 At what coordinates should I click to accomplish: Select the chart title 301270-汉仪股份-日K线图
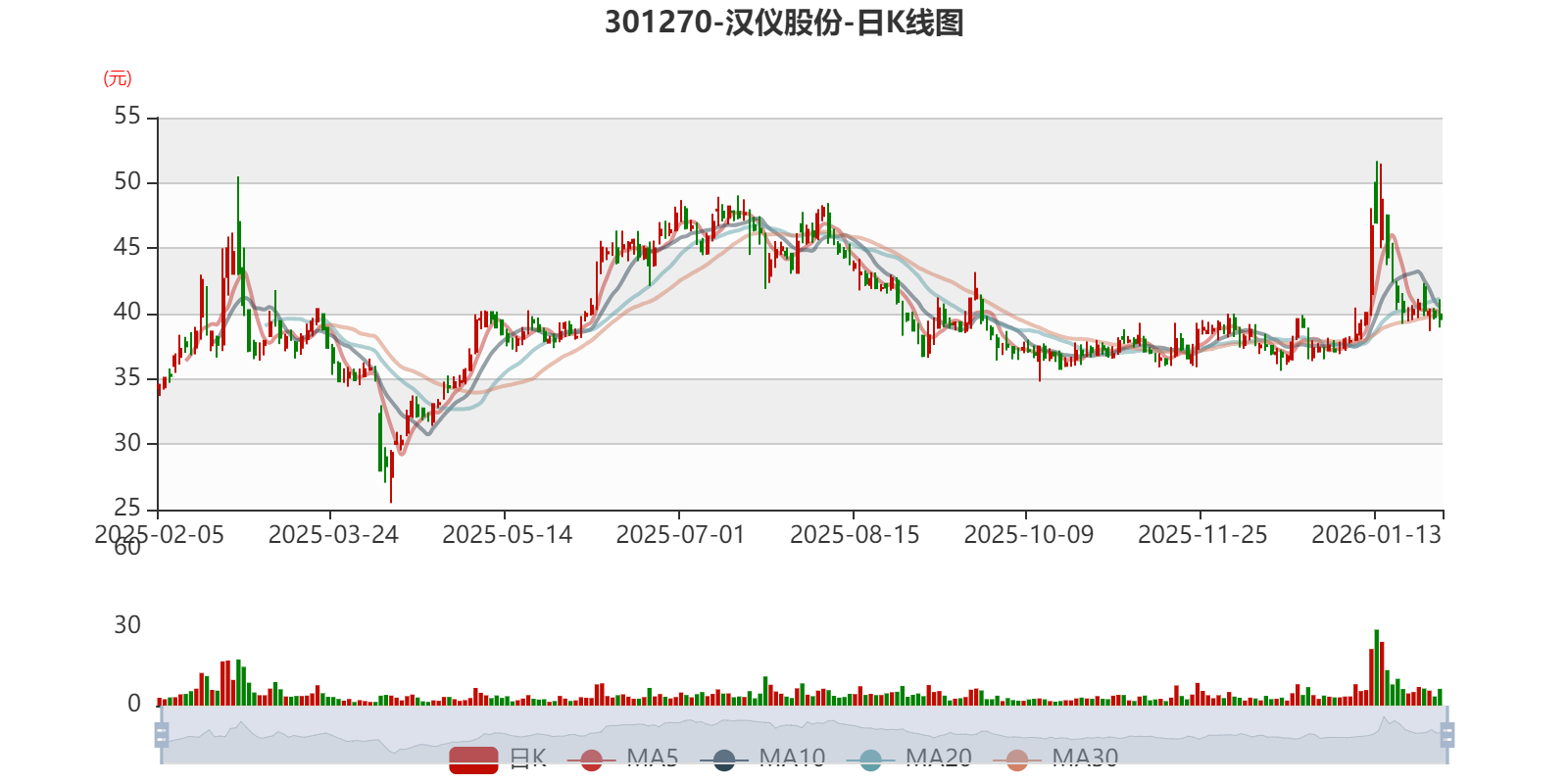coord(784,23)
